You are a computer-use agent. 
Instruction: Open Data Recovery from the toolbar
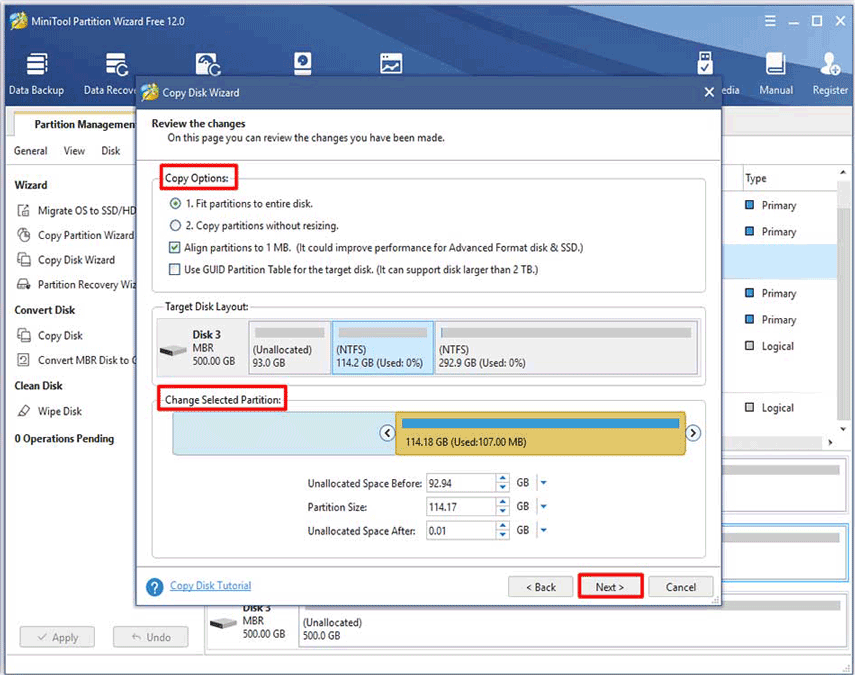112,74
